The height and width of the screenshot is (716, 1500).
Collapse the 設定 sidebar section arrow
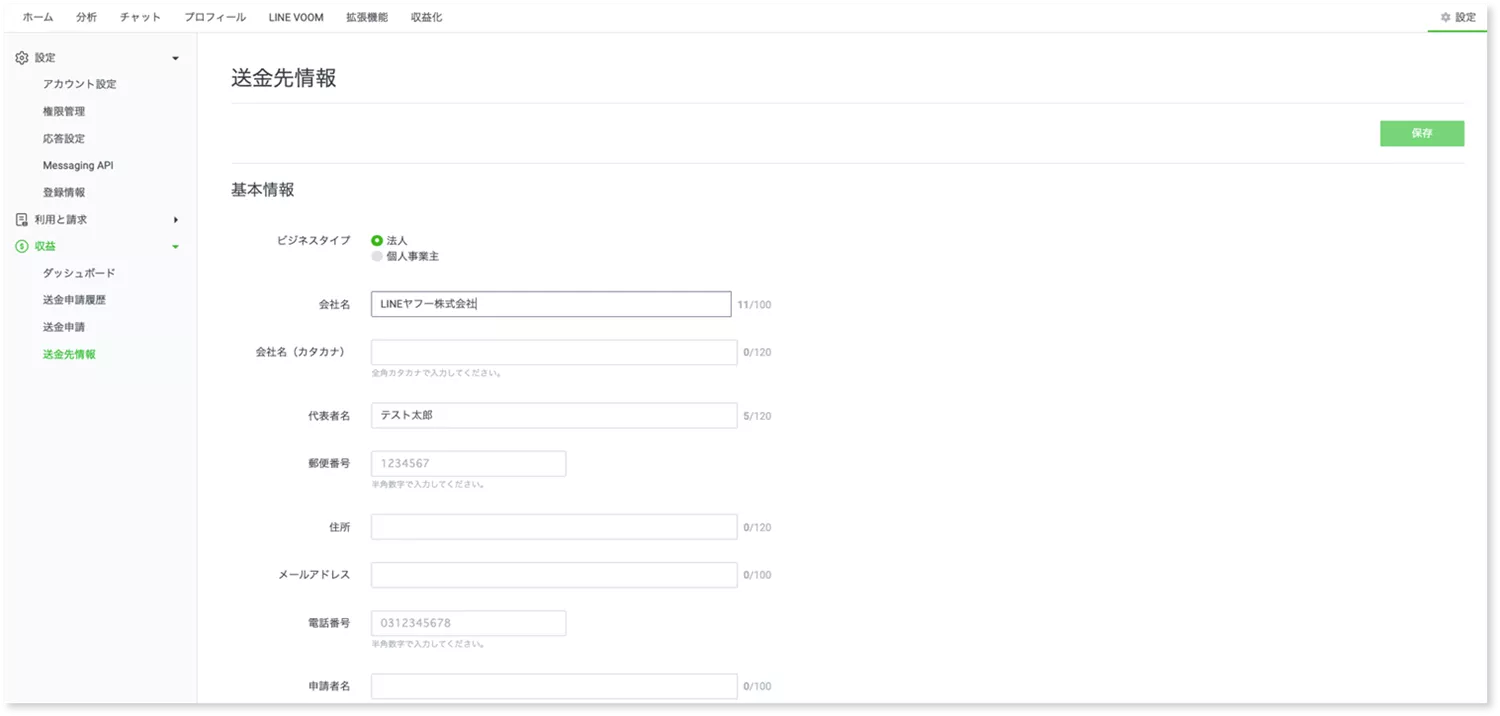[176, 58]
